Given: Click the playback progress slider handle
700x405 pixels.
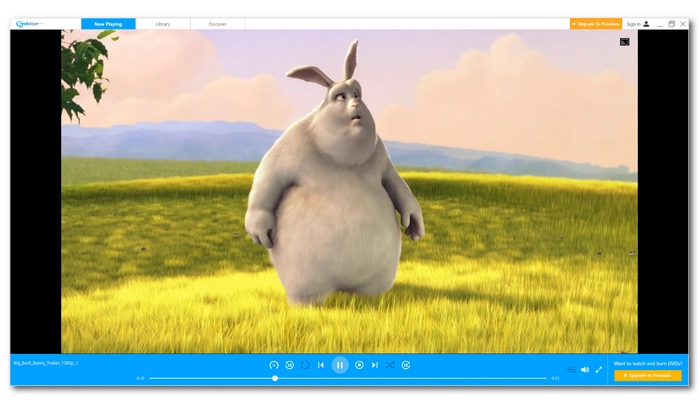Looking at the screenshot, I should click(275, 378).
